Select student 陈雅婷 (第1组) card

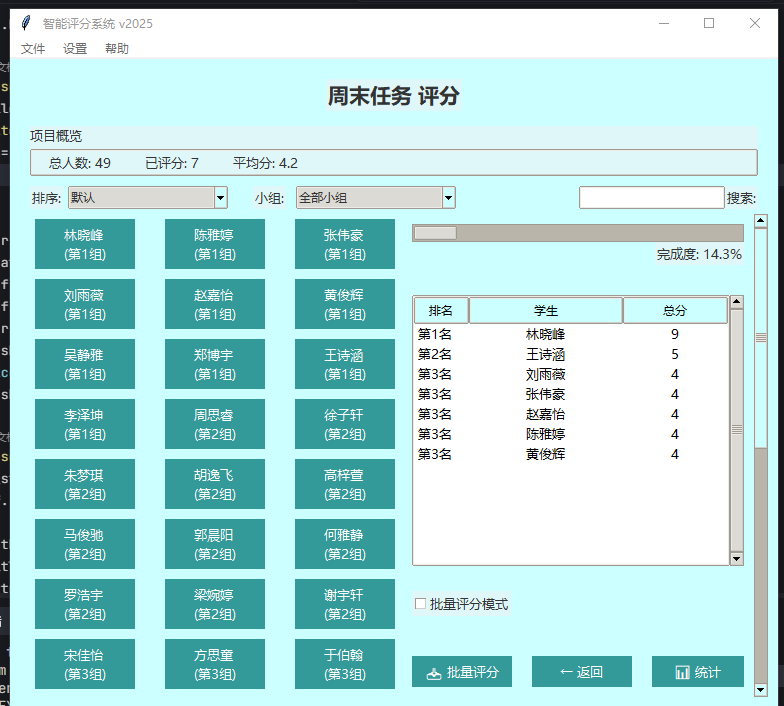pyautogui.click(x=215, y=244)
